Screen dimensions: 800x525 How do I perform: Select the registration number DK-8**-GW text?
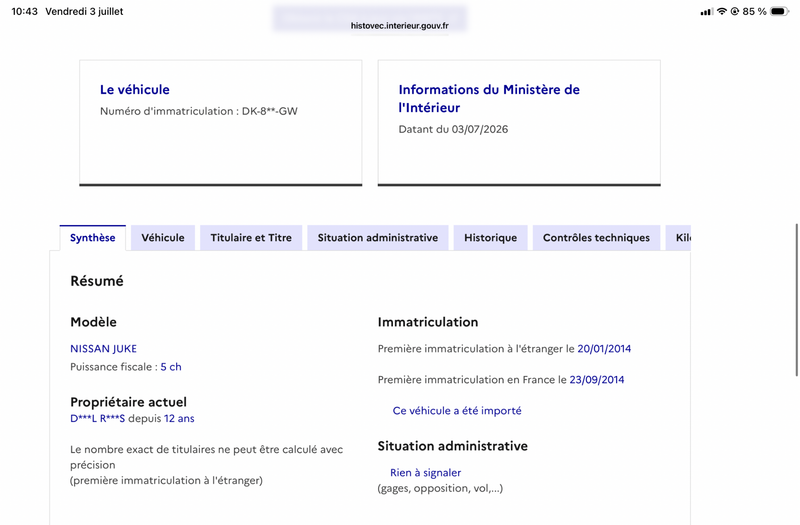(x=269, y=111)
